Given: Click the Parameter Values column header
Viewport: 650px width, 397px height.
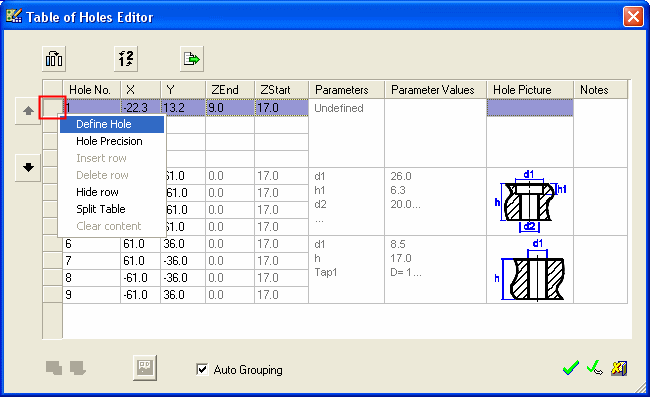Looking at the screenshot, I should click(436, 90).
